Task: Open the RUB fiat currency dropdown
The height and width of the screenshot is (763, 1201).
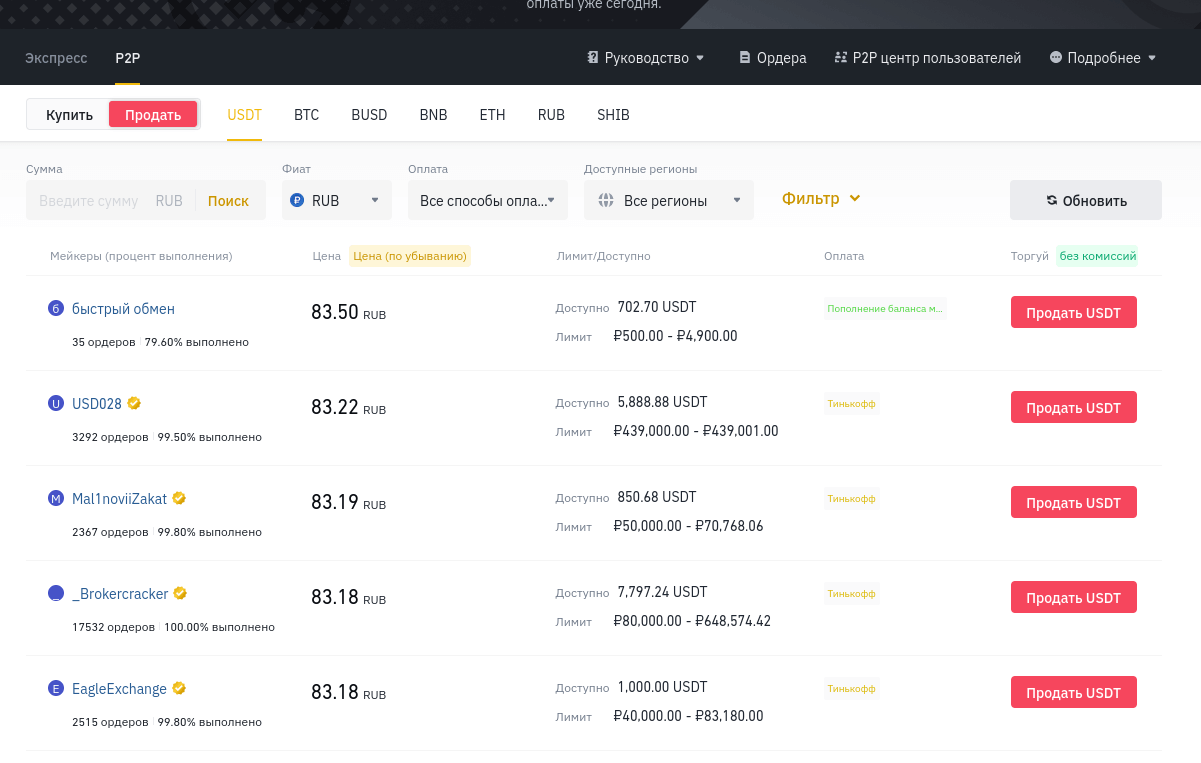Action: (336, 200)
